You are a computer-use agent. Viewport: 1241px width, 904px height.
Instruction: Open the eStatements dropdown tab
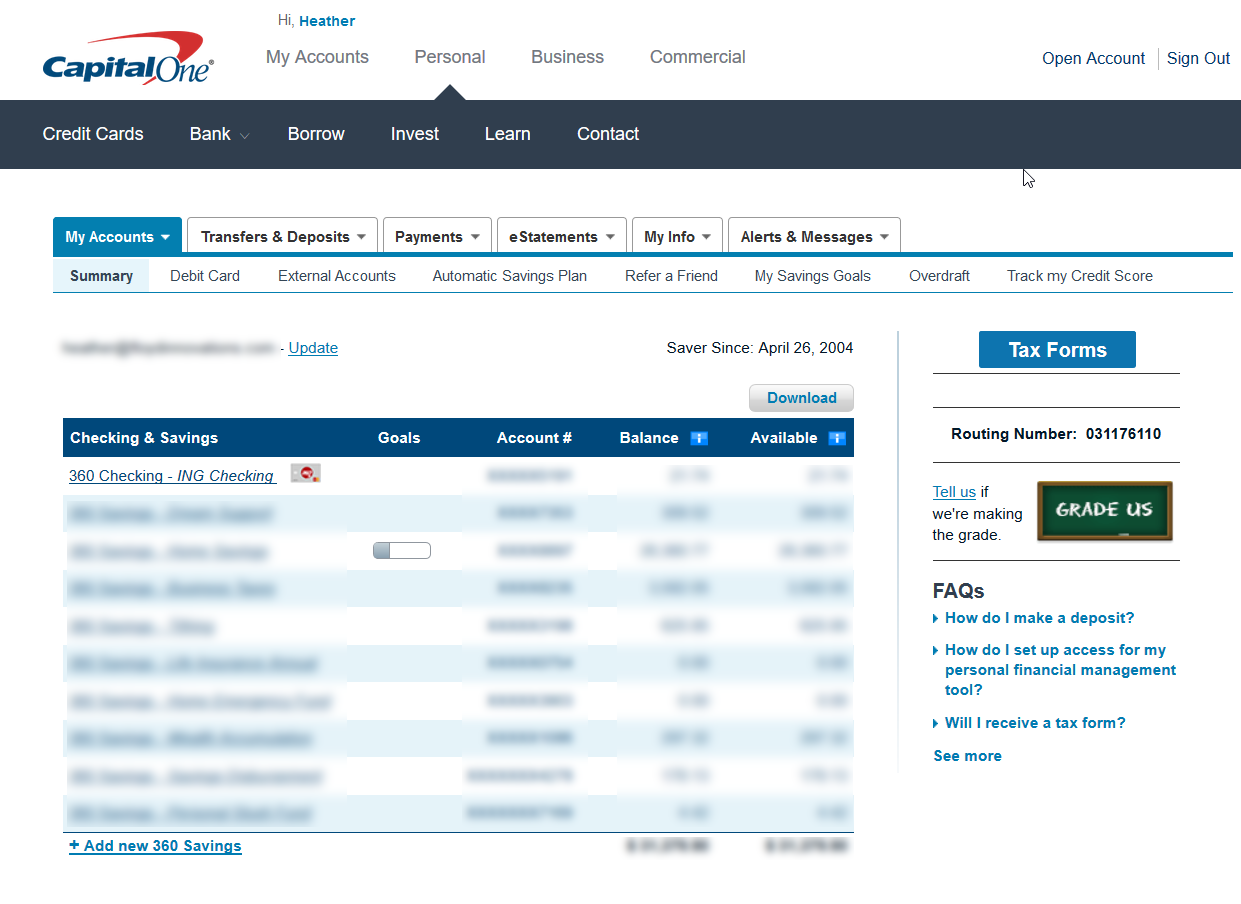[562, 237]
